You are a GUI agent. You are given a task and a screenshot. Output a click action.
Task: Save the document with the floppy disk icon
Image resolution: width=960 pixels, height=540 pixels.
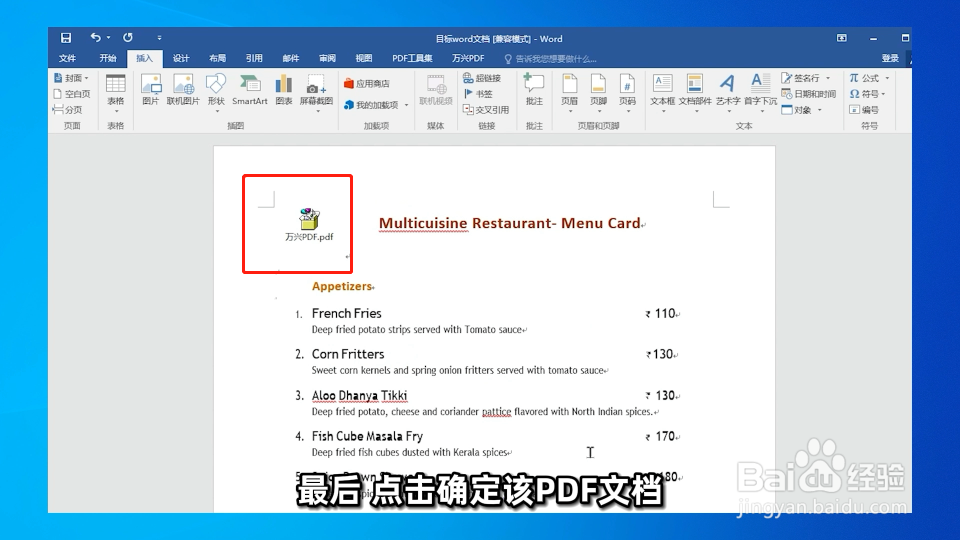(x=66, y=38)
